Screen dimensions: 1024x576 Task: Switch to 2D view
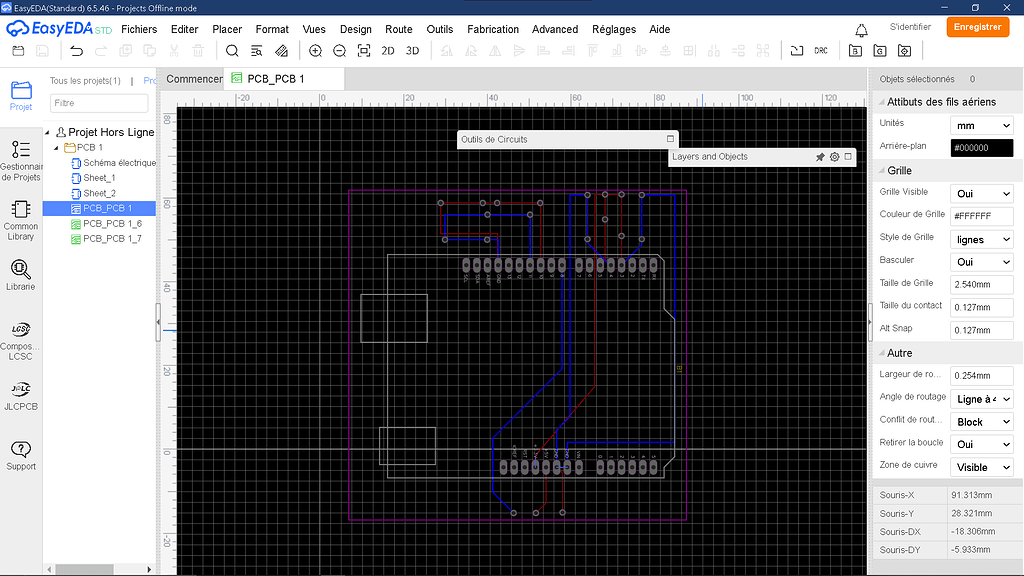[x=388, y=50]
